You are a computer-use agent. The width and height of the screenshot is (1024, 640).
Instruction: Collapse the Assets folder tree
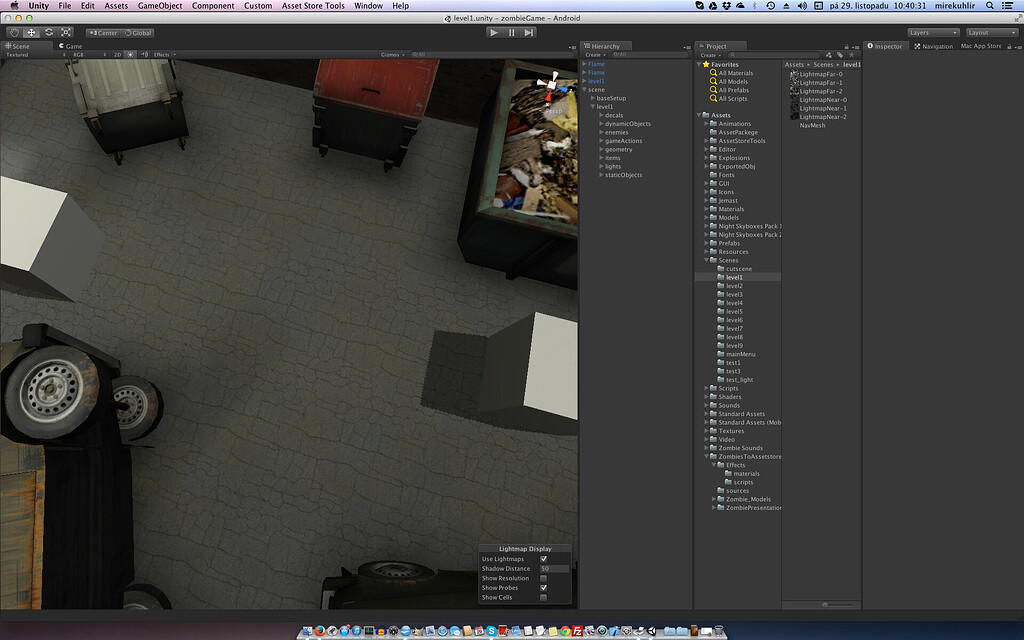pos(698,114)
